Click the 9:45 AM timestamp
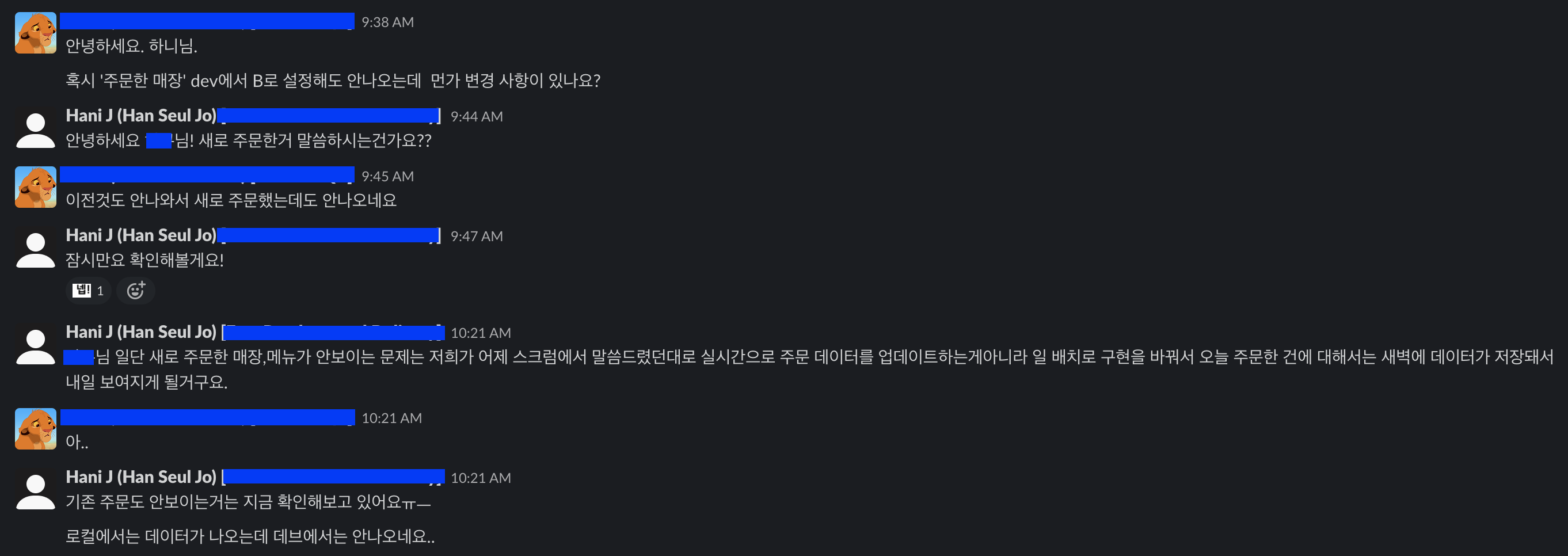 pos(388,176)
